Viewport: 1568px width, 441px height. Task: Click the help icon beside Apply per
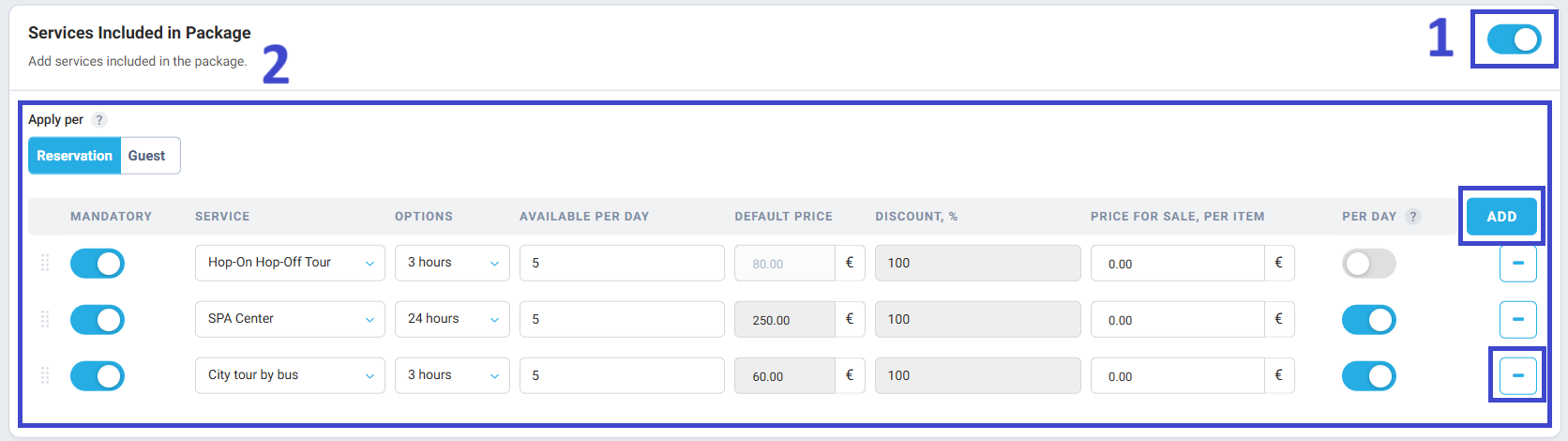pyautogui.click(x=99, y=120)
